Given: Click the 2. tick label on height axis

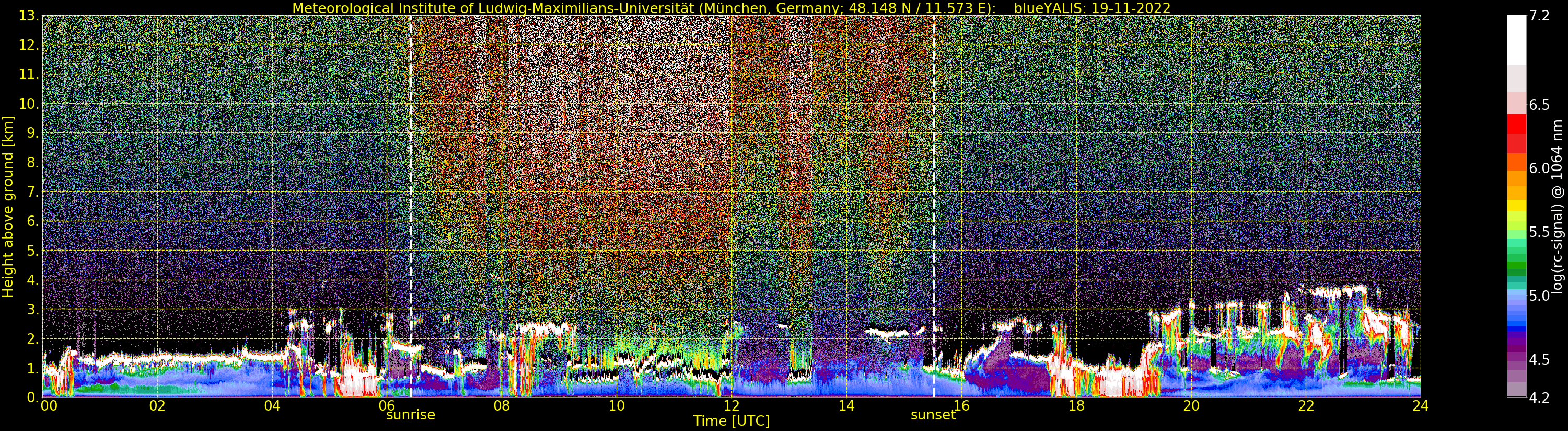Looking at the screenshot, I should click(33, 339).
